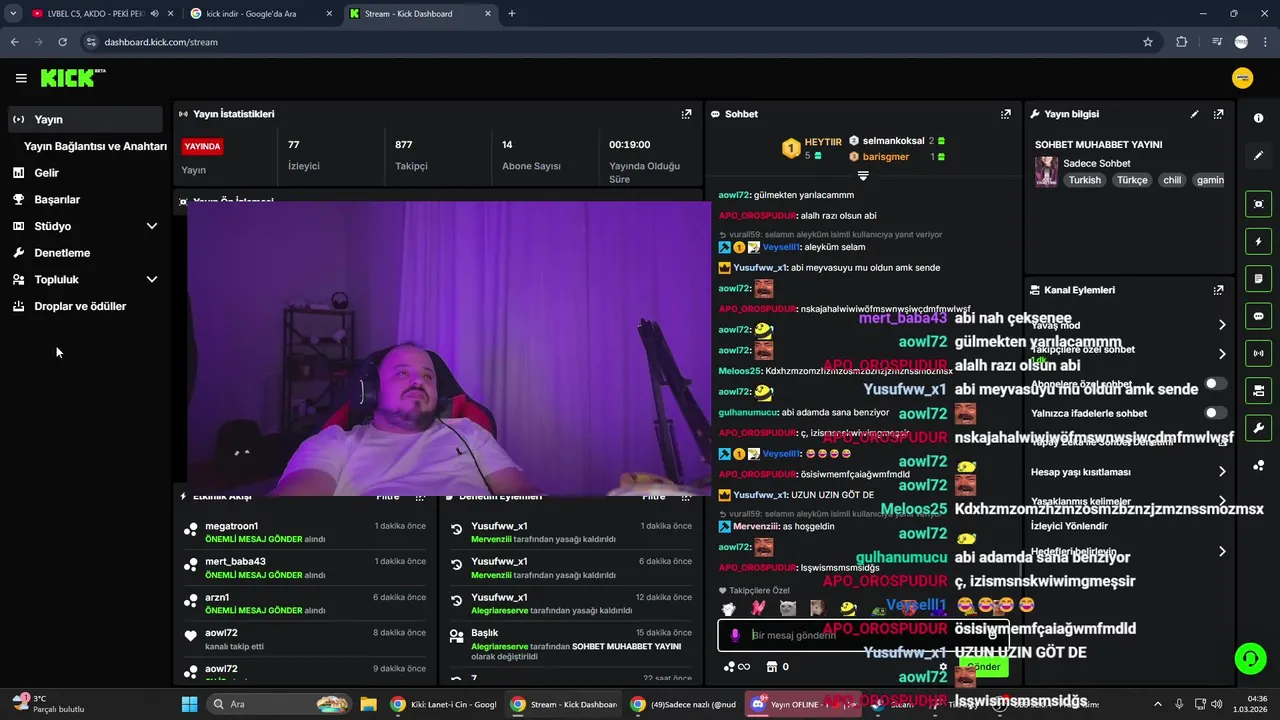The height and width of the screenshot is (720, 1280).
Task: Click mert_baba43 in the activity feed
Action: click(235, 562)
